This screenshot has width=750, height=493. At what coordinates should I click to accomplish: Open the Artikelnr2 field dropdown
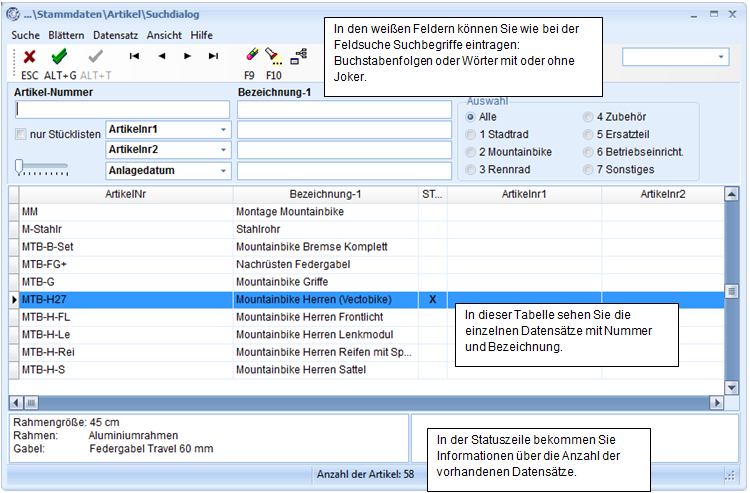(223, 150)
